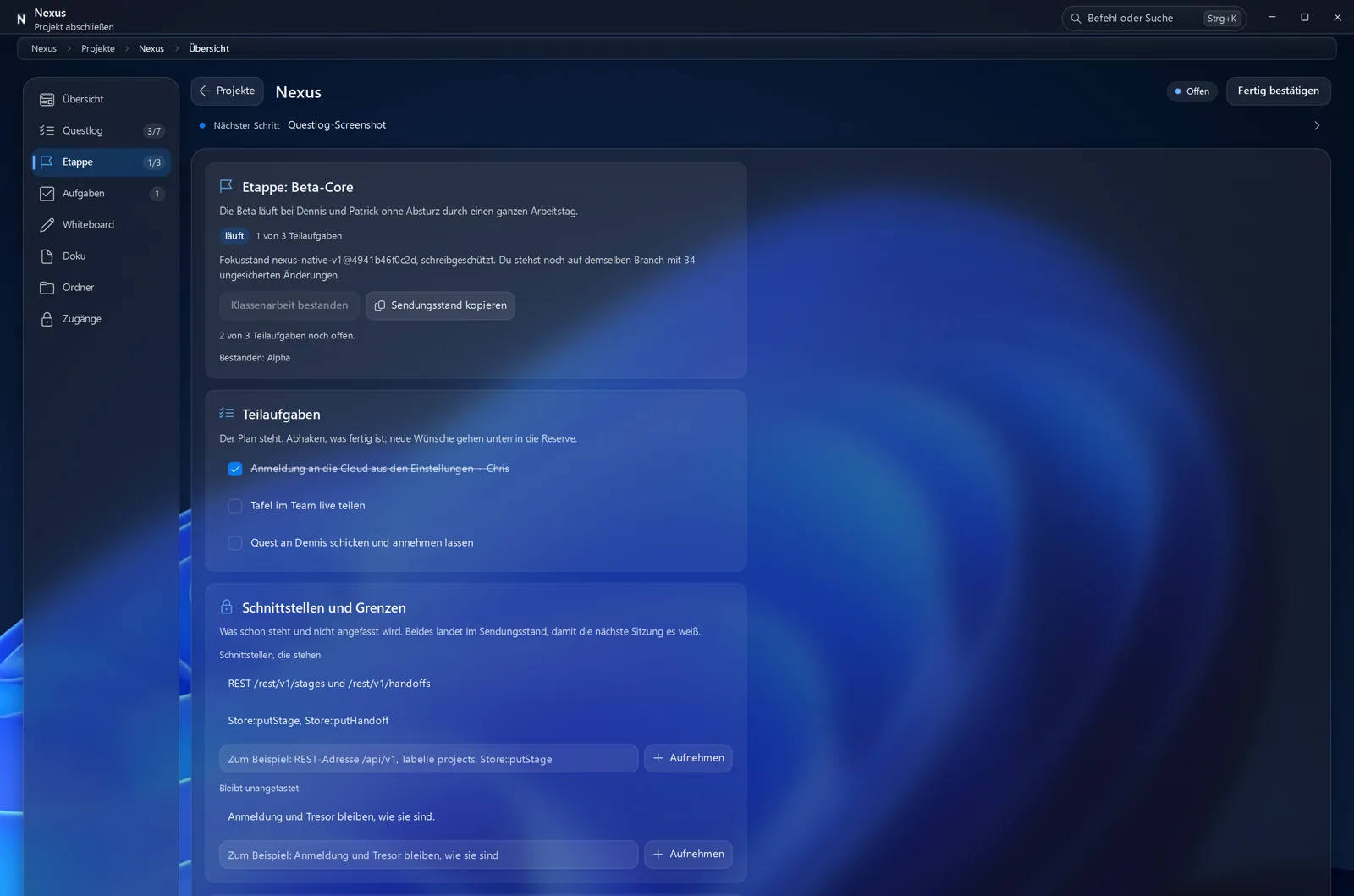Click Fertig bestätigen button
Viewport: 1354px width, 896px height.
pyautogui.click(x=1278, y=91)
